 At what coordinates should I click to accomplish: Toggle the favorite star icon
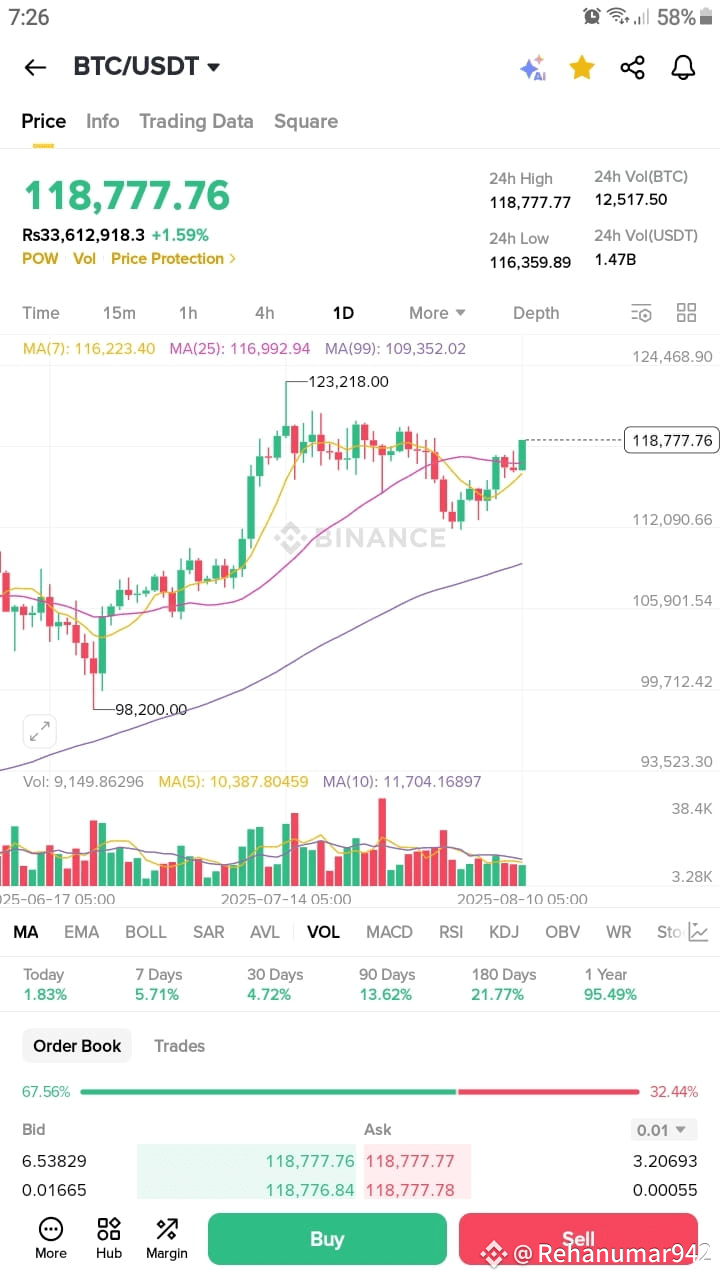(x=582, y=67)
